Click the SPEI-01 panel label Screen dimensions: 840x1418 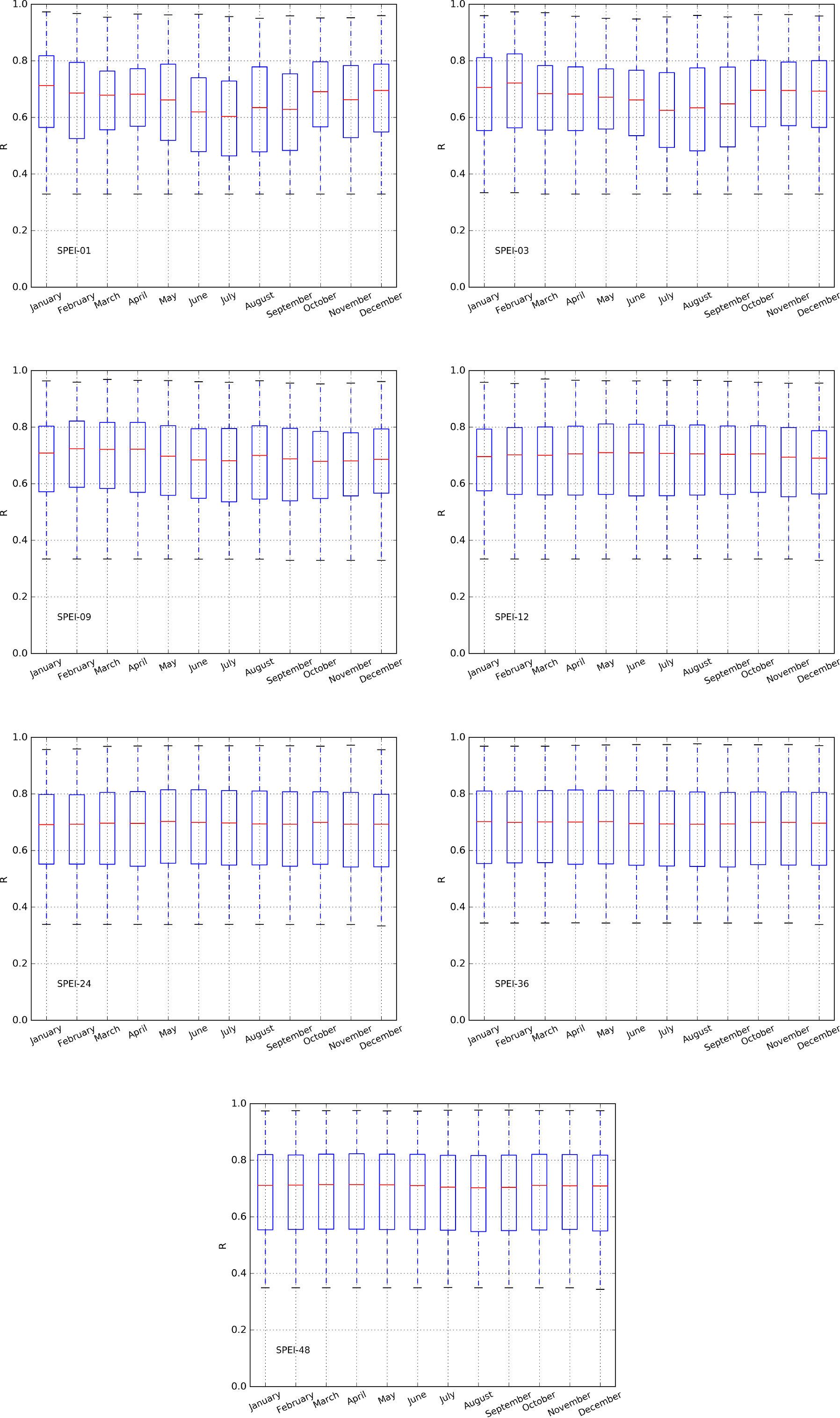pos(73,251)
